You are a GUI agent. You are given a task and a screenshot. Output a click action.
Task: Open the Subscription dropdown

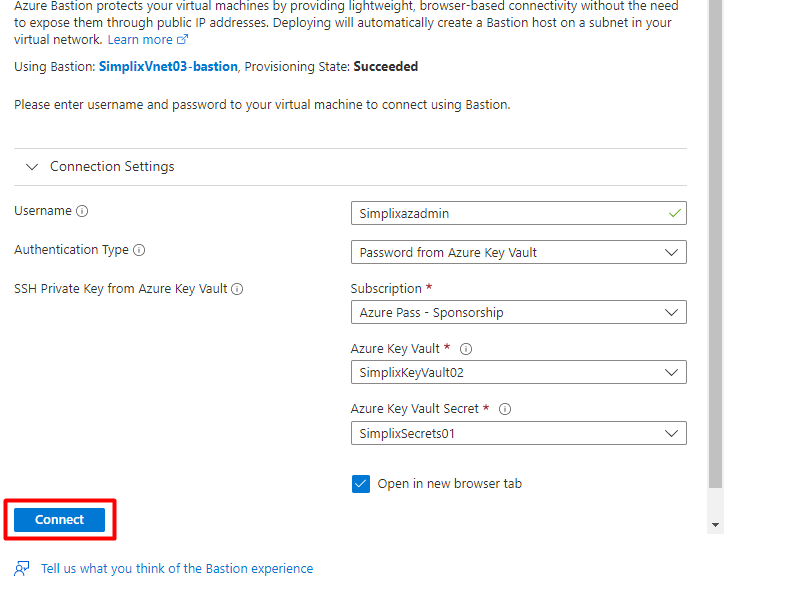click(518, 312)
